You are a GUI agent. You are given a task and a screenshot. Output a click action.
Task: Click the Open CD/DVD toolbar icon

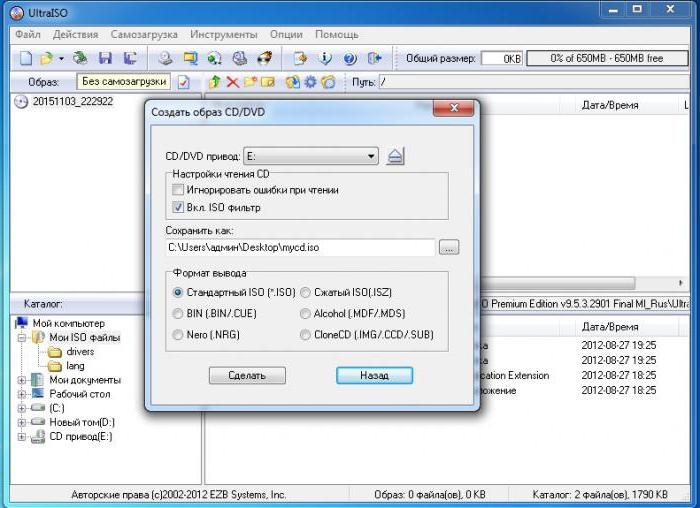(x=80, y=58)
